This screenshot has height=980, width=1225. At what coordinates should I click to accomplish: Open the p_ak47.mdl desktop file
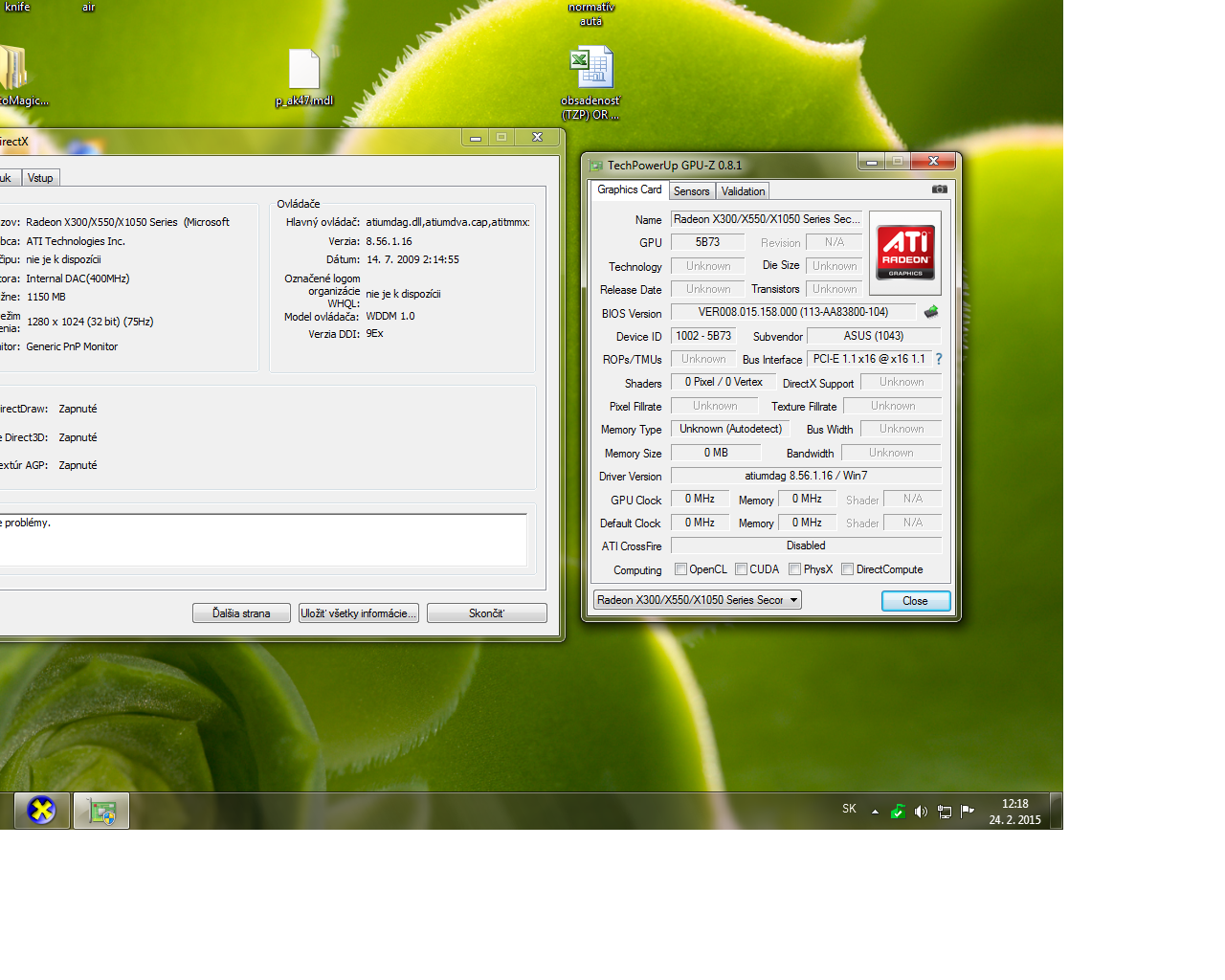coord(304,70)
